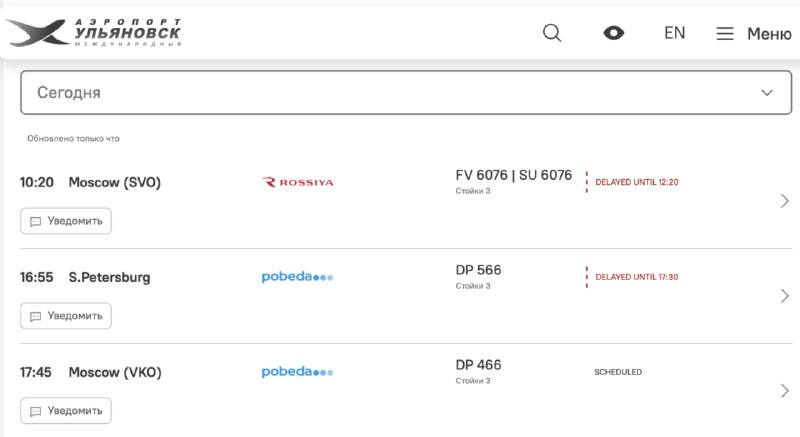Click the chat icon on first Уведомить button
Screen dimensions: 800x437
click(35, 221)
